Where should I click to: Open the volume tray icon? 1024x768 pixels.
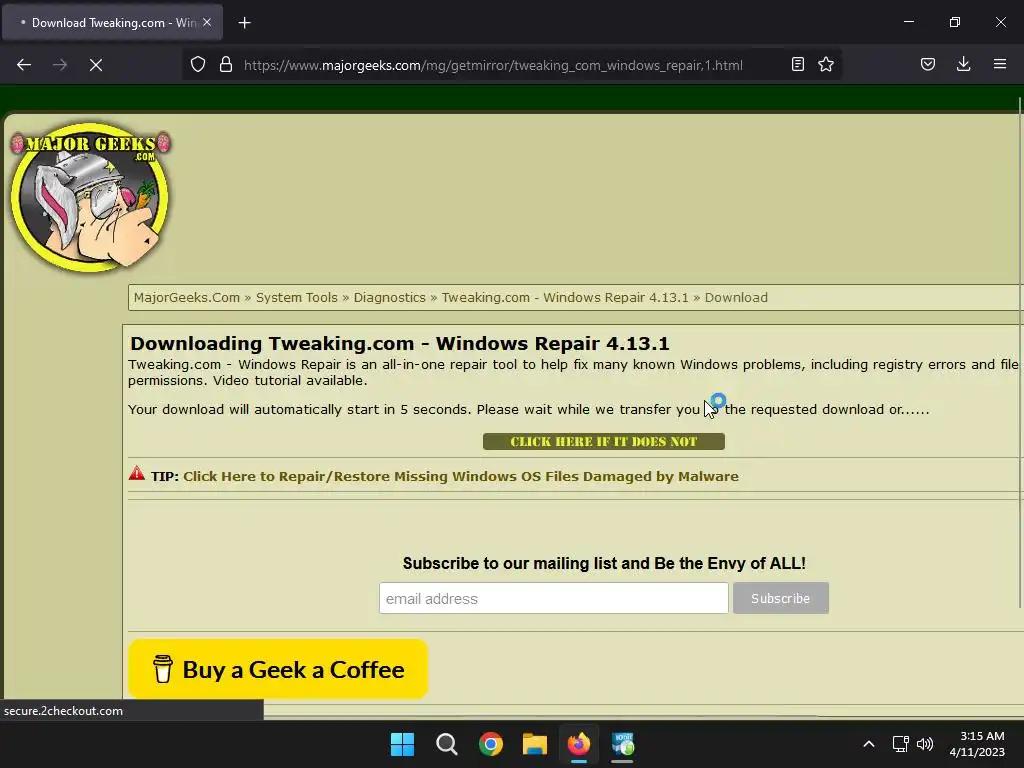pos(925,744)
